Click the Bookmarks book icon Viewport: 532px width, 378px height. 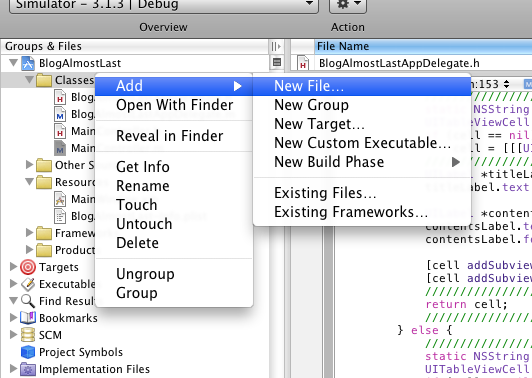(28, 318)
